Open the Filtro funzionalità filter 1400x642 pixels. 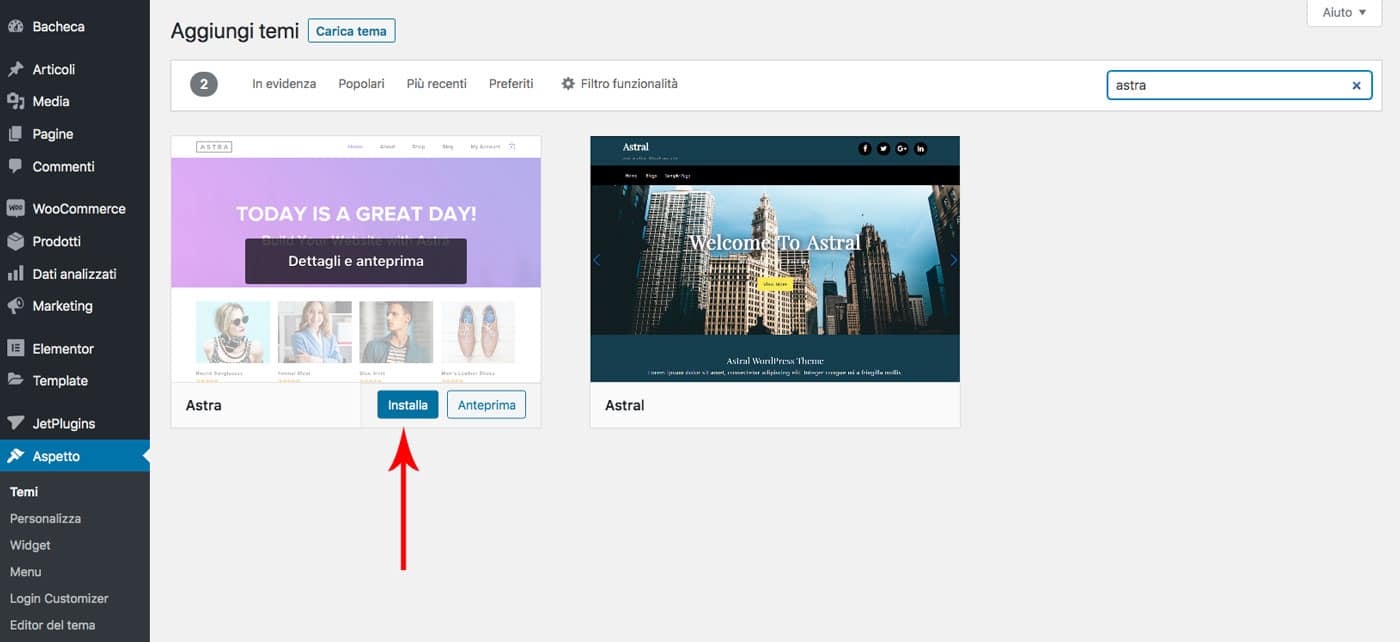click(x=619, y=84)
